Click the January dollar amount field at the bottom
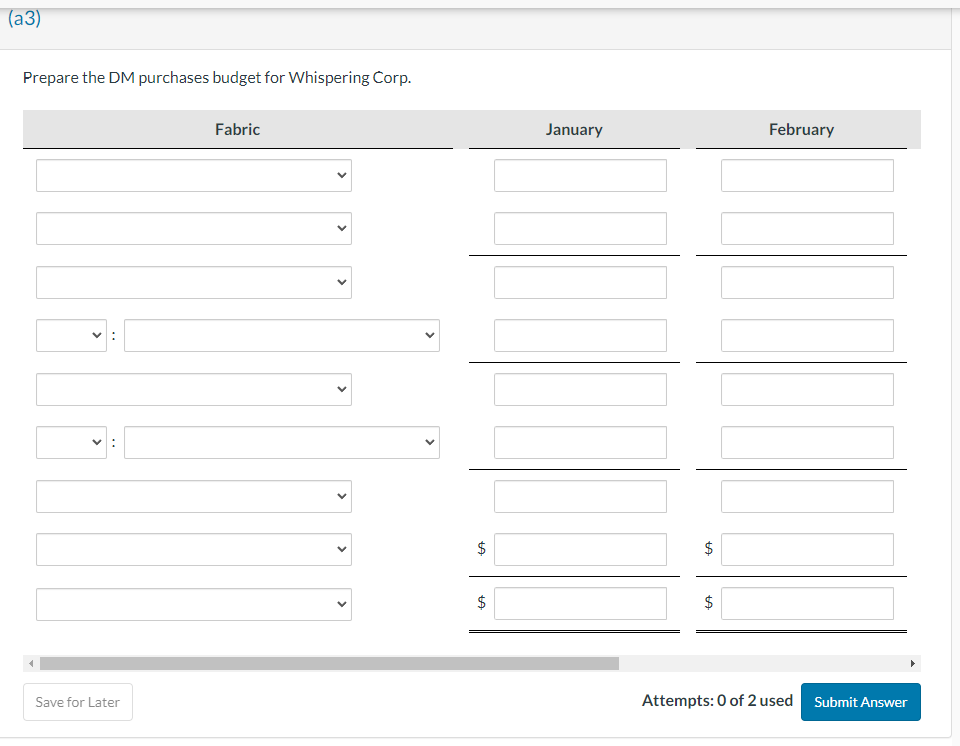The width and height of the screenshot is (960, 746). 580,603
